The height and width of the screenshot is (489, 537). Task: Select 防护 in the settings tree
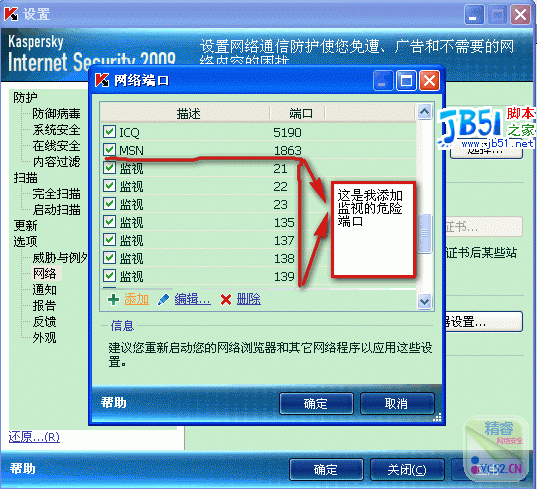[25, 98]
